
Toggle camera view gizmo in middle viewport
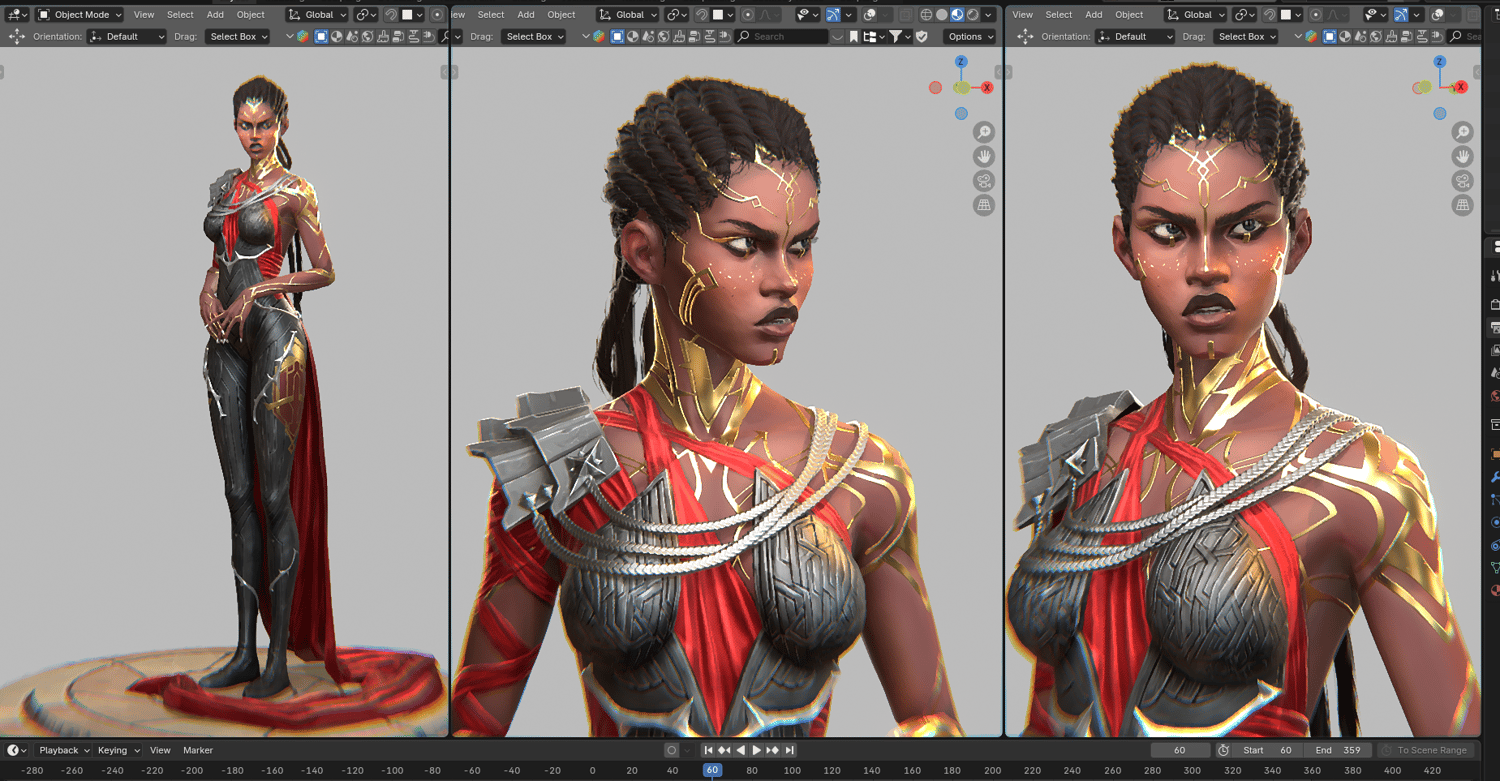coord(984,181)
